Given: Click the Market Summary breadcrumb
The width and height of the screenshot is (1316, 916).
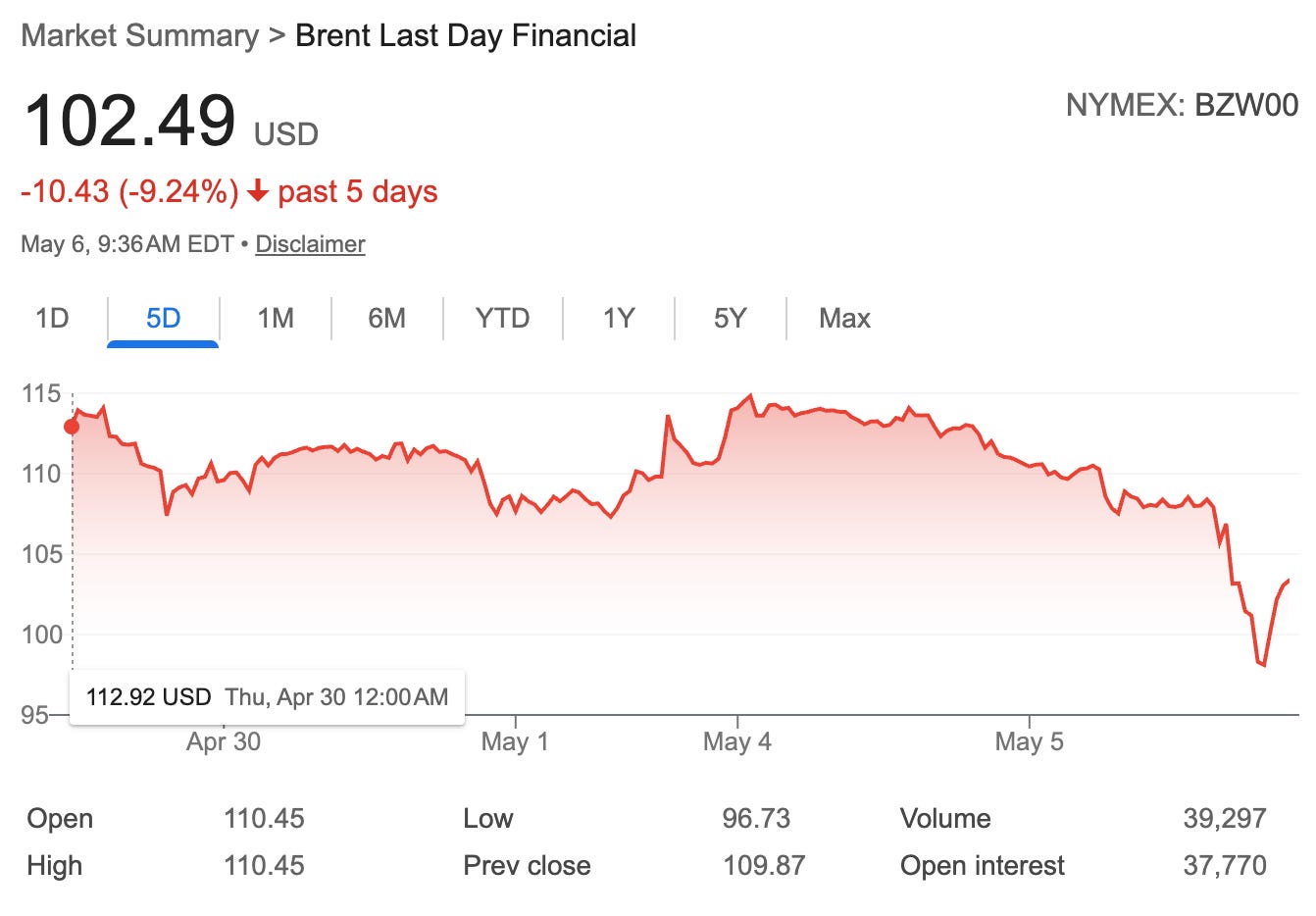Looking at the screenshot, I should (x=139, y=36).
